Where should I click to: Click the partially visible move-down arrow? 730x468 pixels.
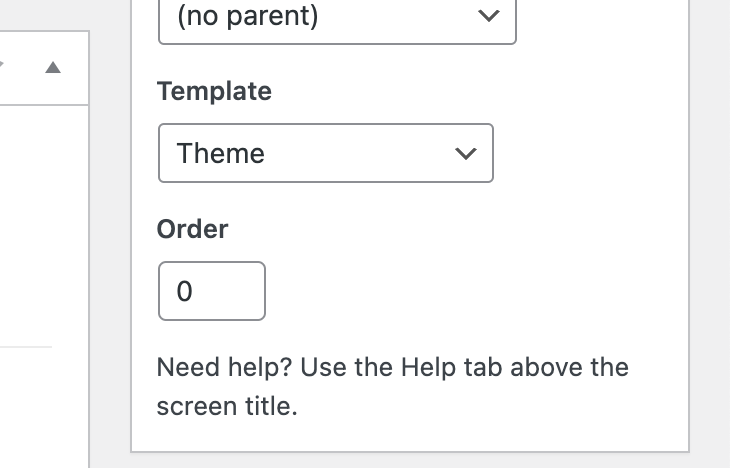click(x=3, y=66)
